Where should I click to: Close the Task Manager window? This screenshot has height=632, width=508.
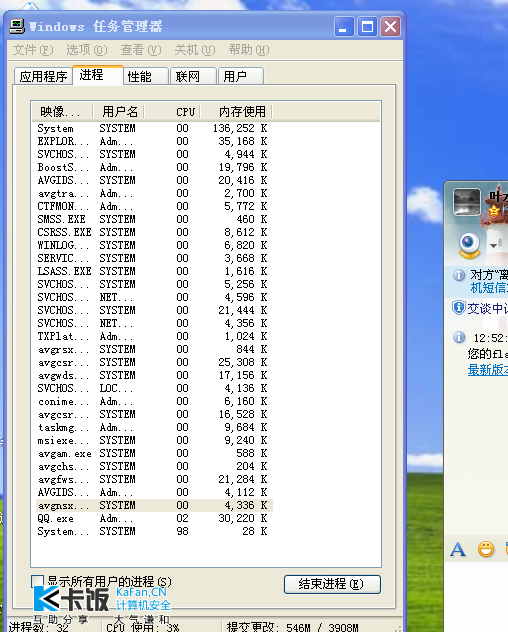tap(390, 27)
